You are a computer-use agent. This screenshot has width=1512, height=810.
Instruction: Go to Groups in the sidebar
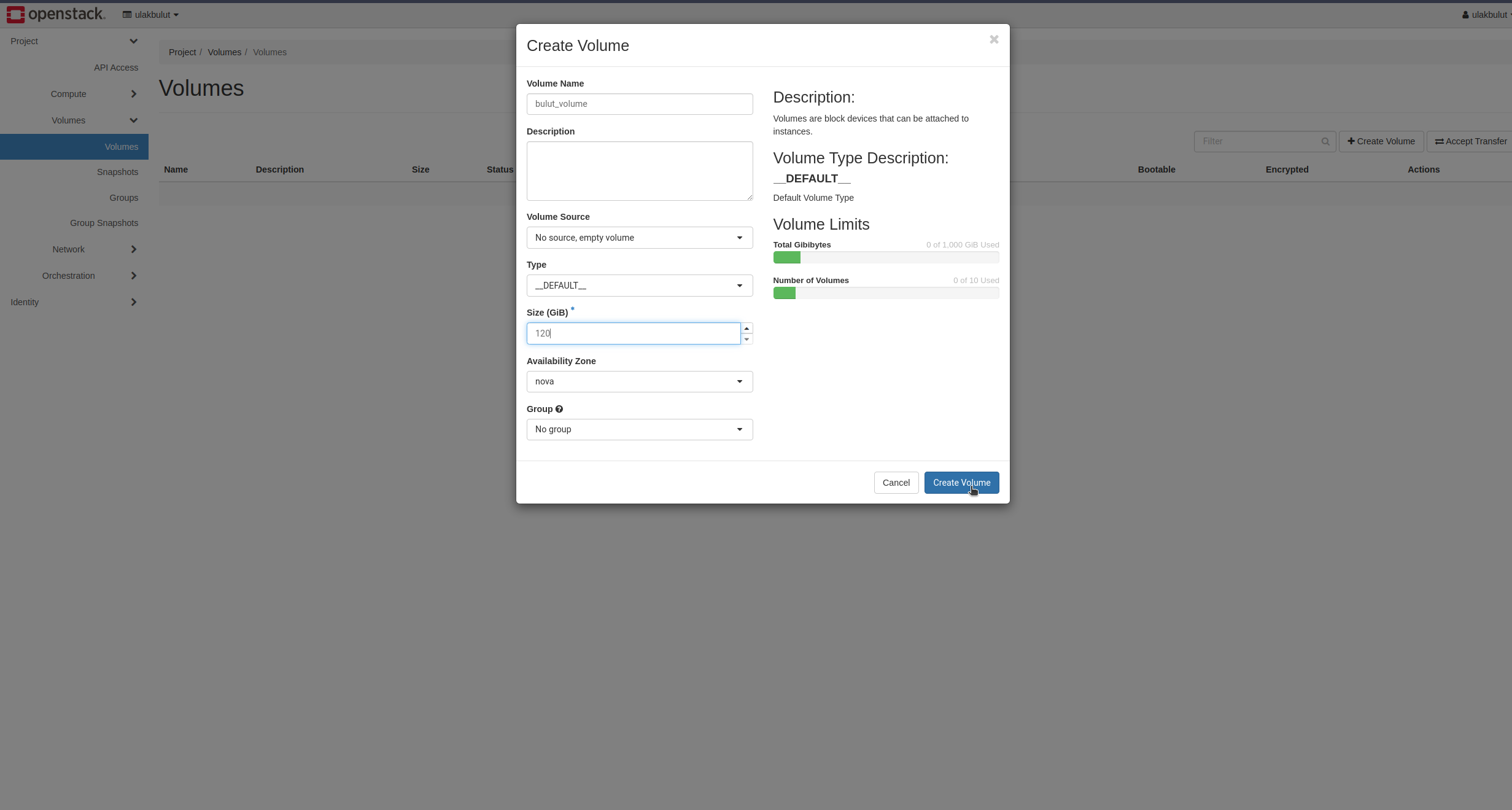pos(124,198)
